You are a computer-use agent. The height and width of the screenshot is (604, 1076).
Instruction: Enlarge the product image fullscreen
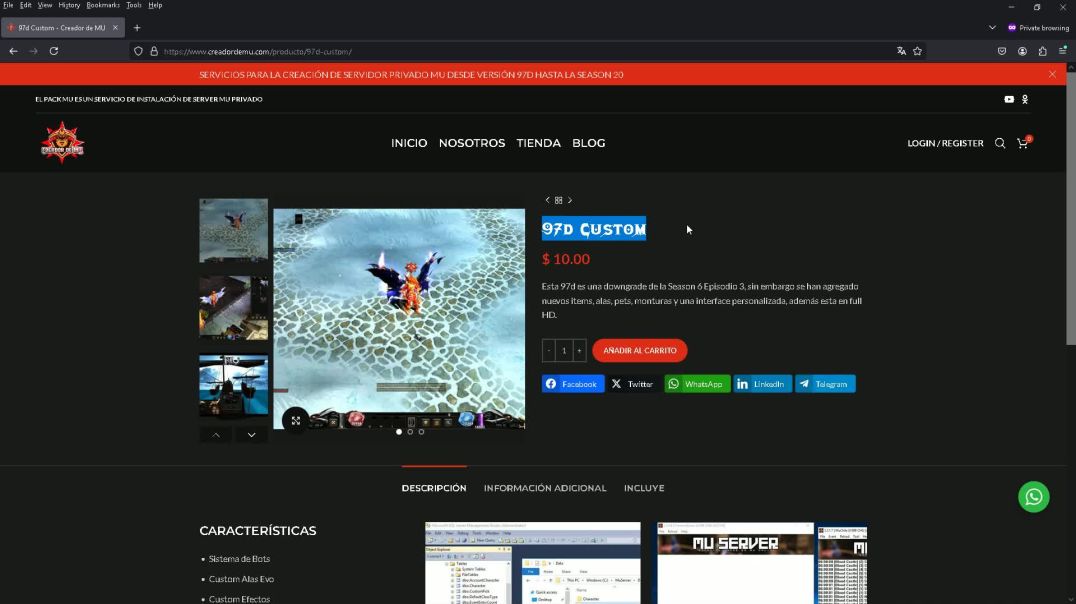coord(296,421)
